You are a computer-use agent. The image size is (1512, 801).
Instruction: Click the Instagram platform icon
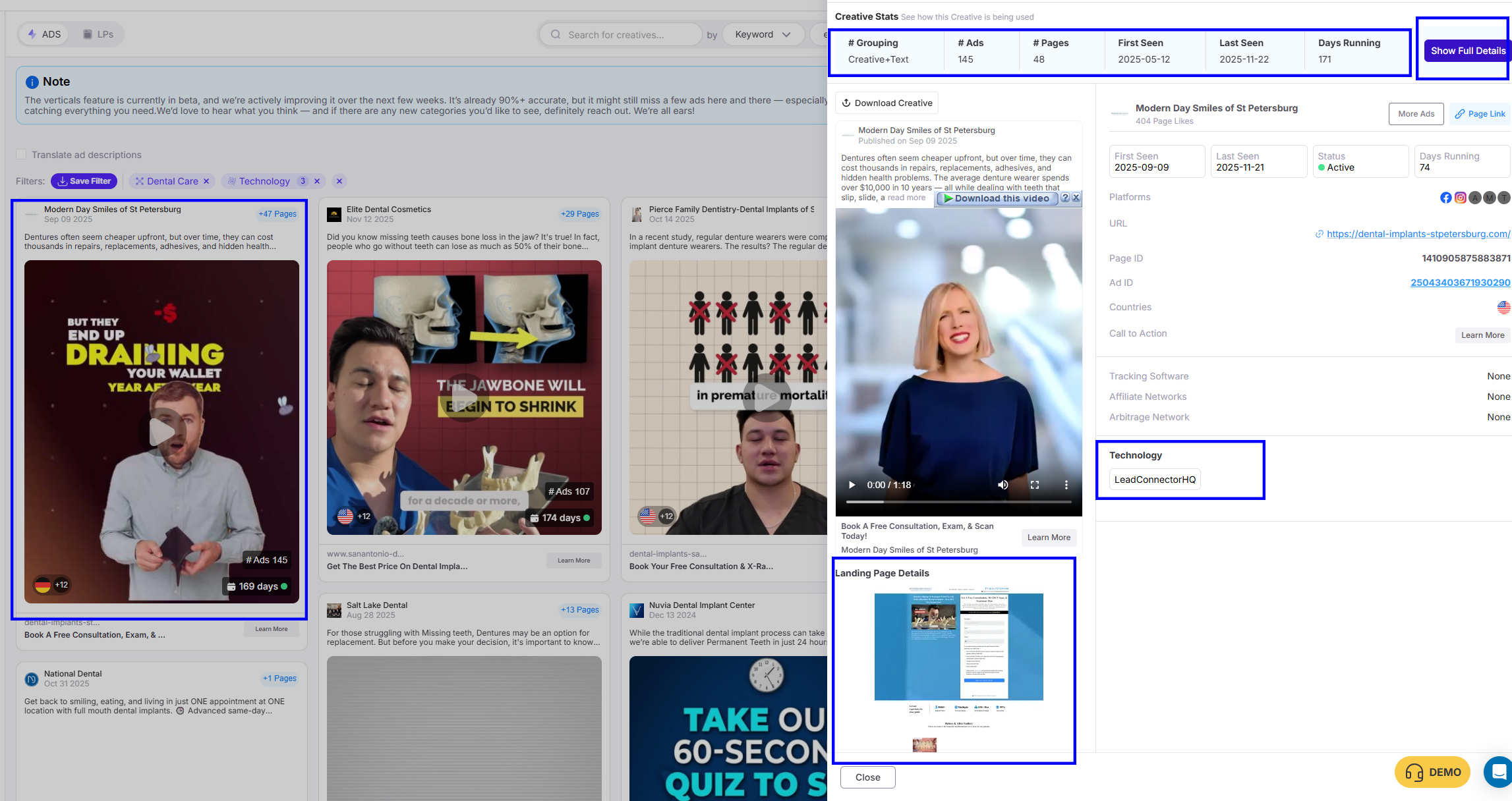pyautogui.click(x=1460, y=198)
